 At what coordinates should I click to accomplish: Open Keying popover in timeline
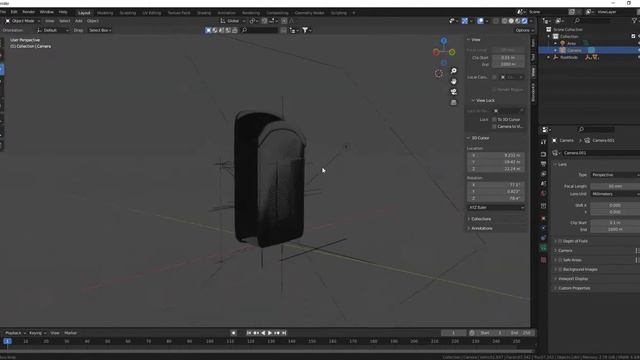click(37, 333)
